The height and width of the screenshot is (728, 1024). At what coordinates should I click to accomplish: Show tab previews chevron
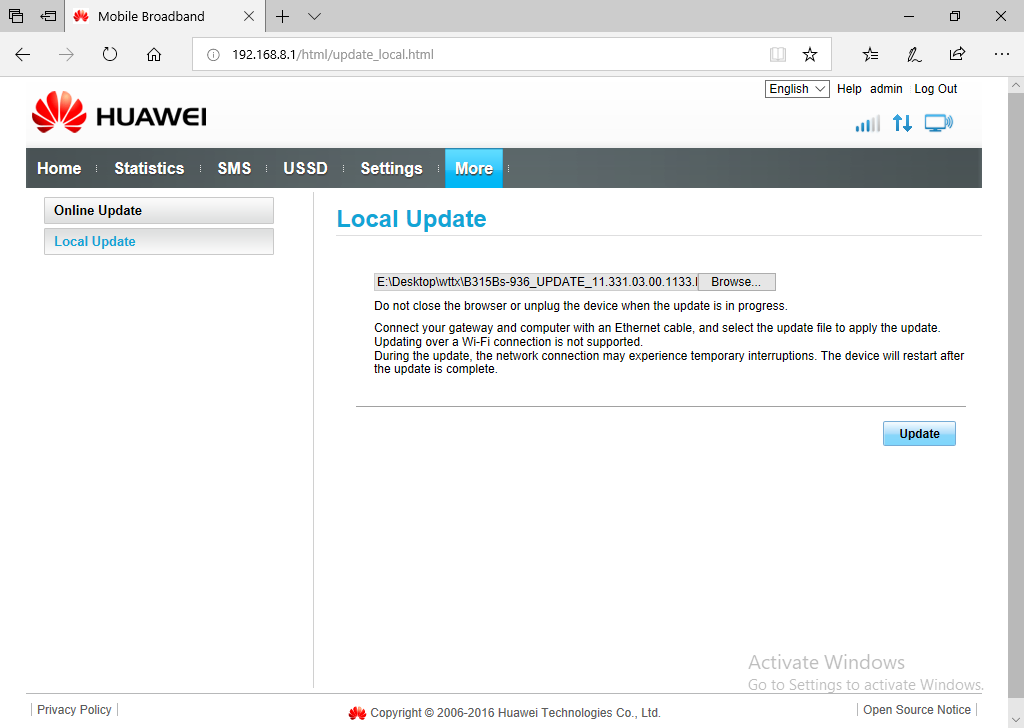click(314, 16)
